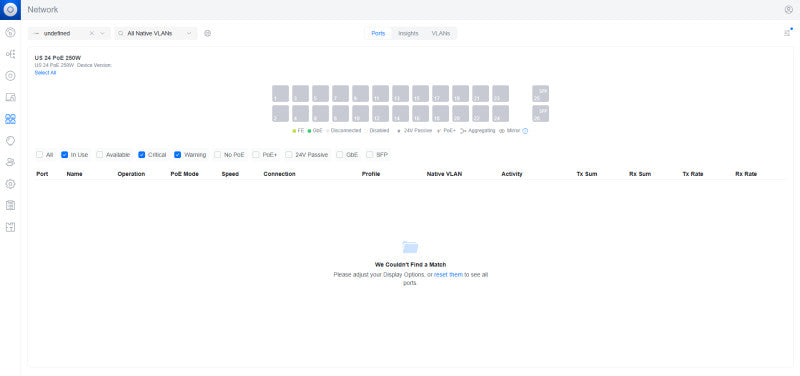Uncheck the Warning filter checkbox

pyautogui.click(x=178, y=155)
